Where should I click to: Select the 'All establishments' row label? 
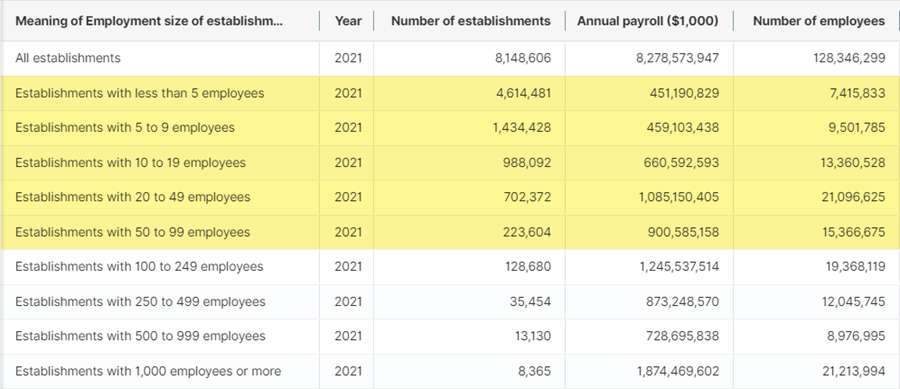(x=68, y=58)
